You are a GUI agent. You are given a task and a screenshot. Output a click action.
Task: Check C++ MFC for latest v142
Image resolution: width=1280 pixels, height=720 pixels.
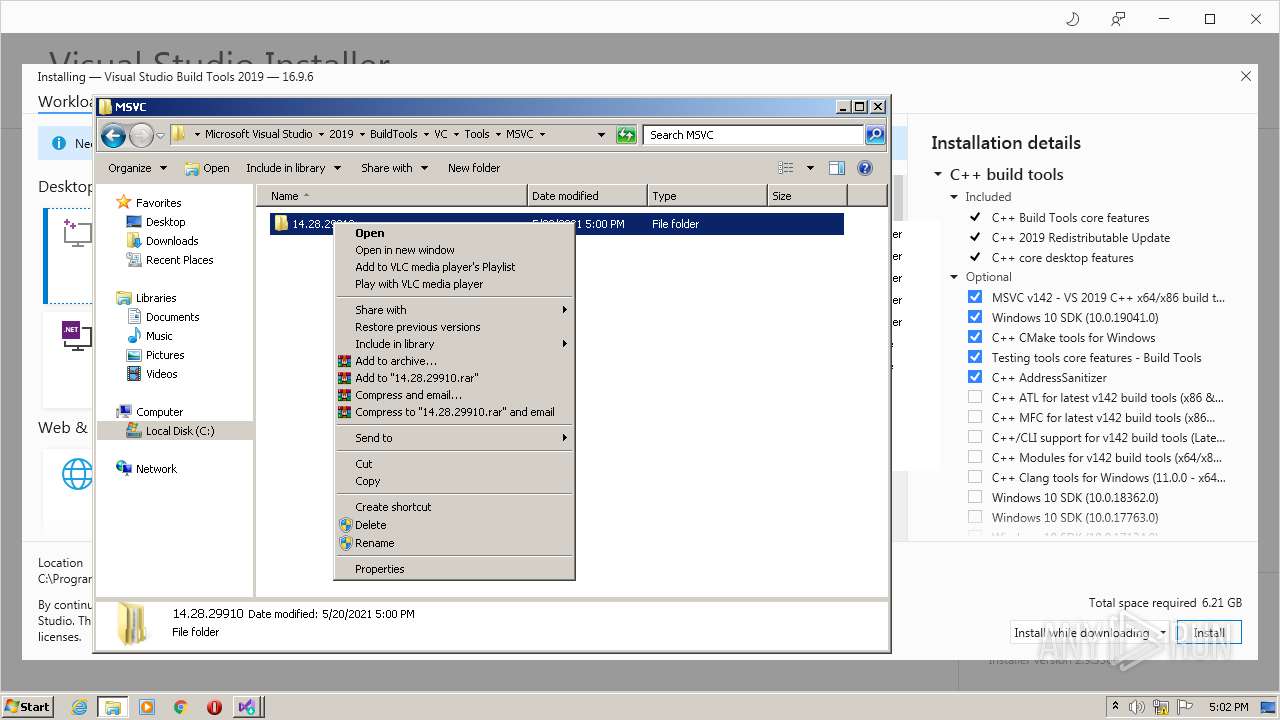pyautogui.click(x=975, y=417)
